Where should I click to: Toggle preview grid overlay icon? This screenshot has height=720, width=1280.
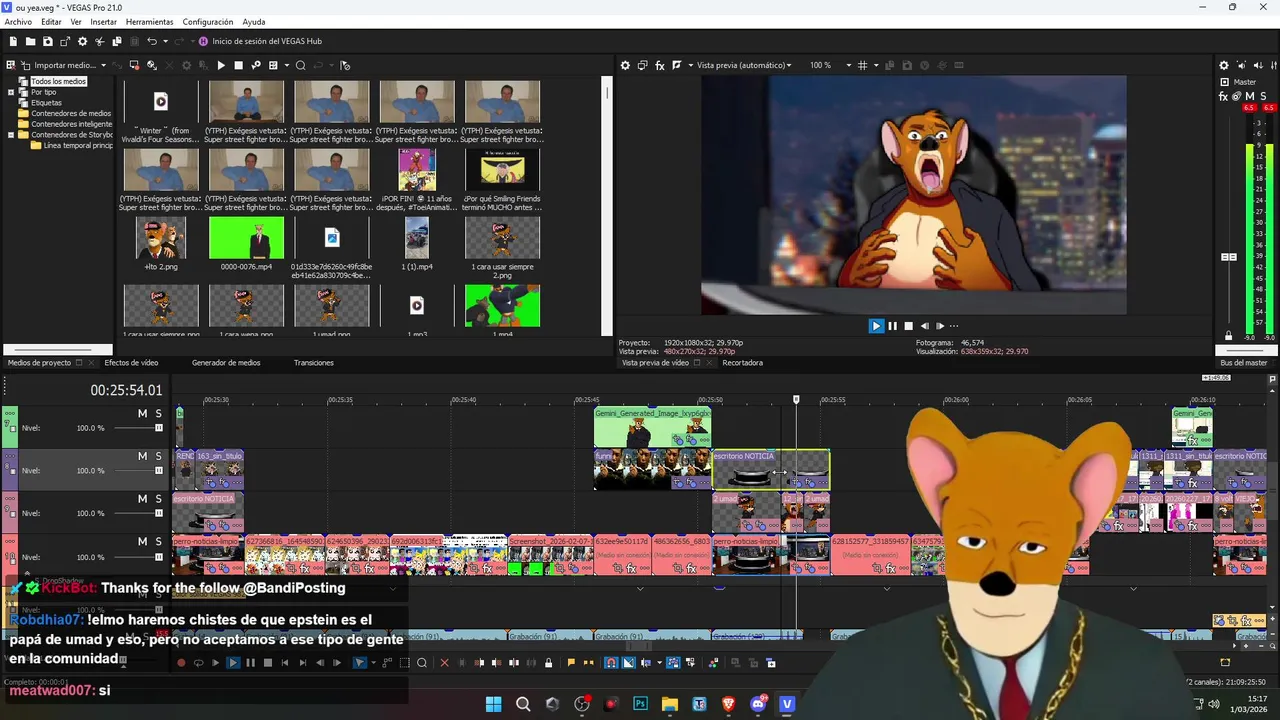(x=863, y=65)
